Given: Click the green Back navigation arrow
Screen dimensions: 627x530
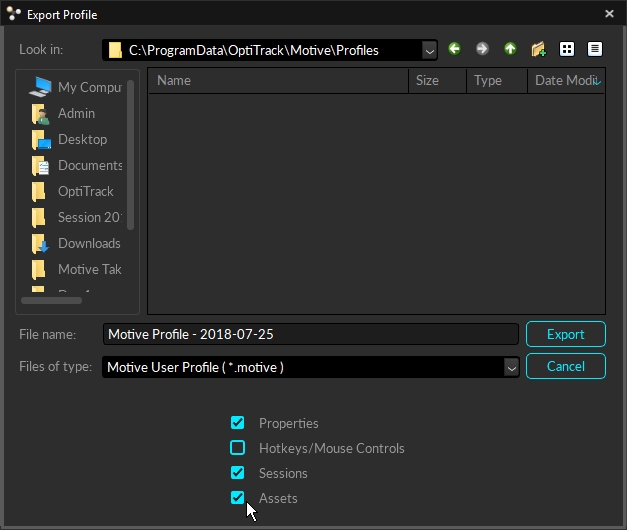Looking at the screenshot, I should [455, 49].
